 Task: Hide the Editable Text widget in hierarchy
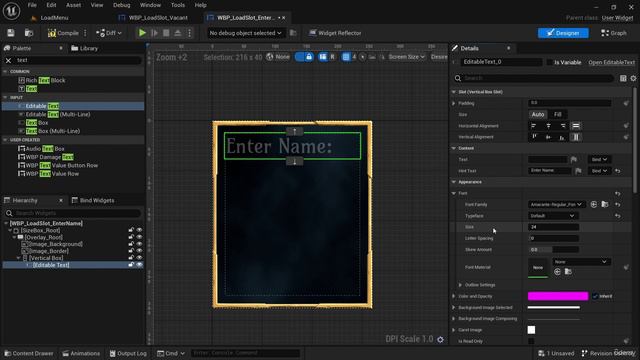tap(139, 265)
